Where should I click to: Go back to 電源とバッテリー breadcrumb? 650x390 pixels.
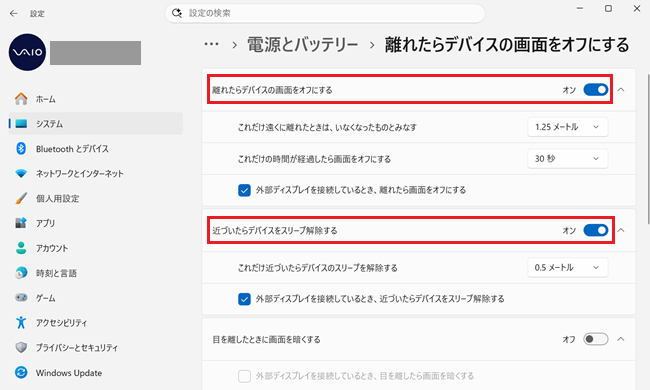(x=303, y=44)
